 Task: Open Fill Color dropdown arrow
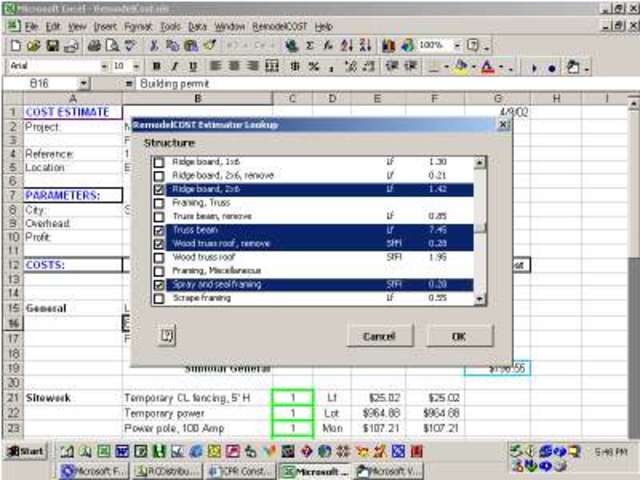point(474,67)
